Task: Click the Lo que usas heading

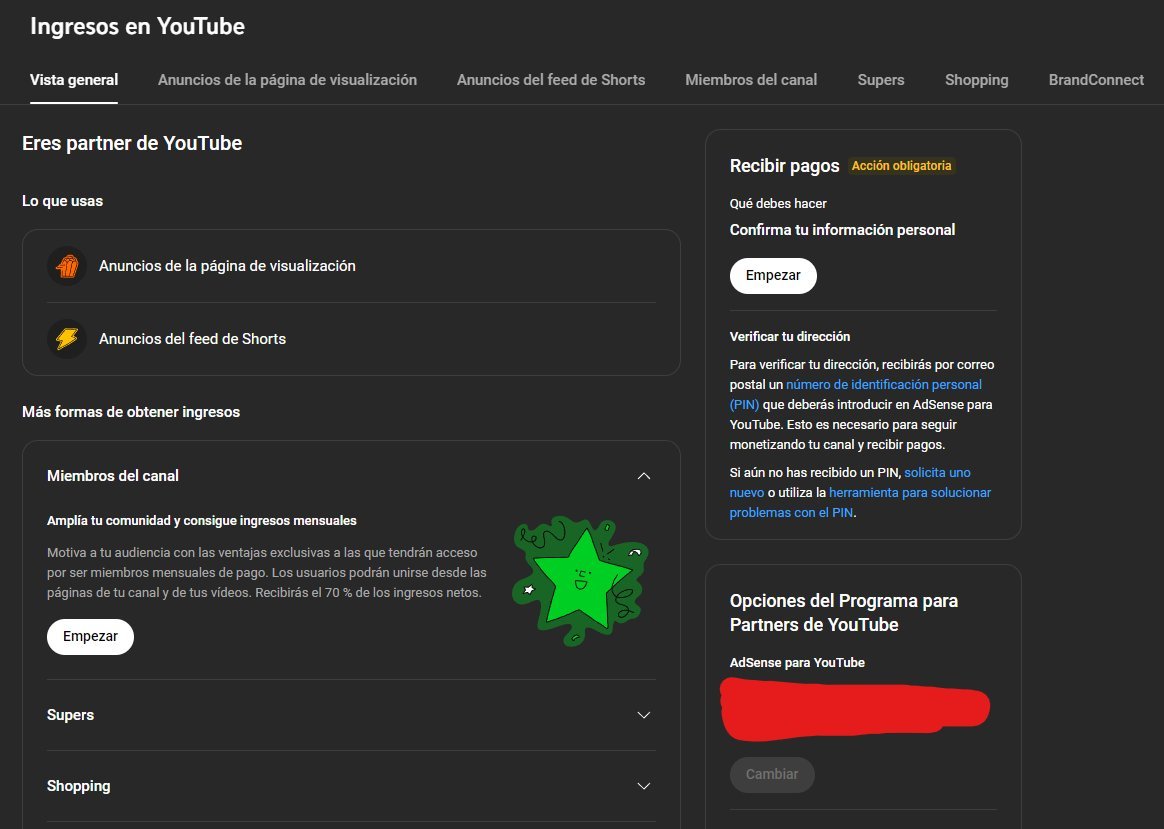Action: [62, 201]
